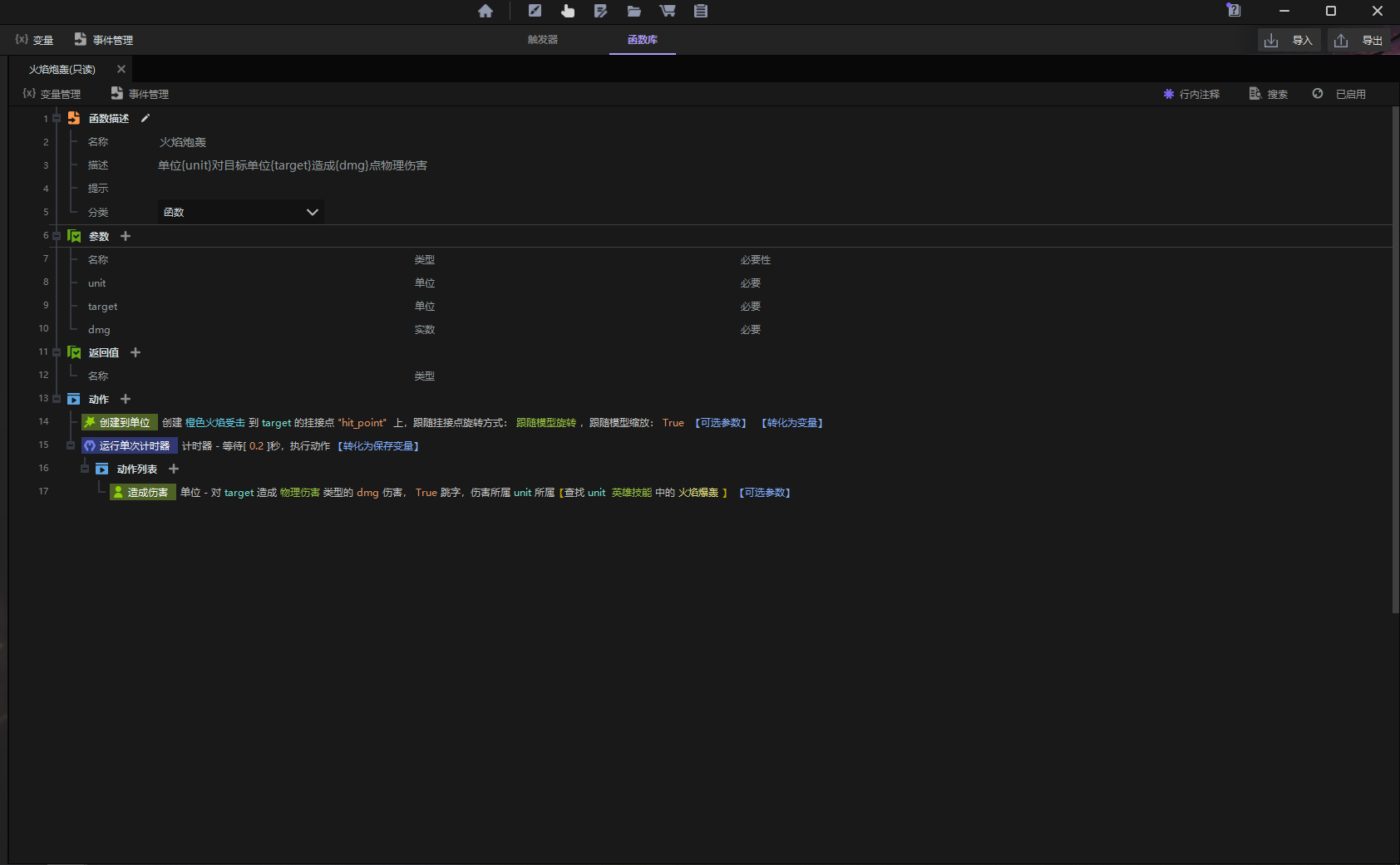The image size is (1400, 865).
Task: Edit the 0.2 seconds timer value
Action: click(x=256, y=446)
